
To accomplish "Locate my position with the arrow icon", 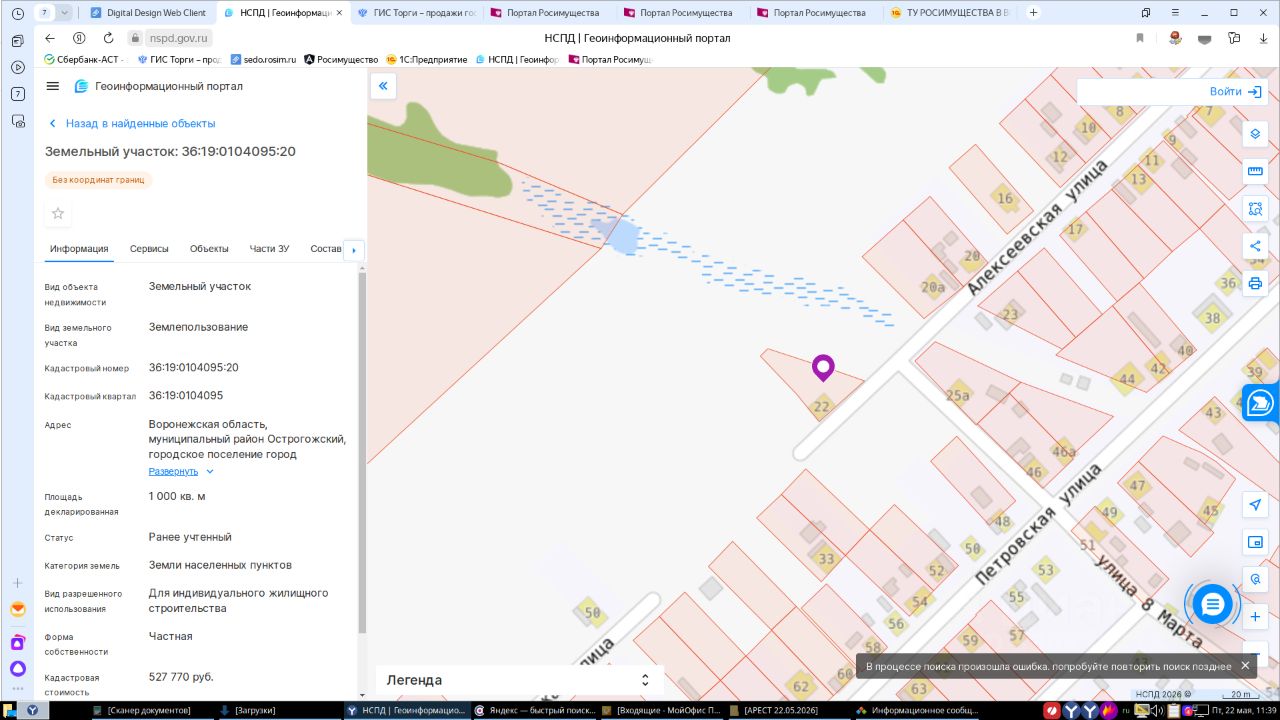I will click(1255, 505).
